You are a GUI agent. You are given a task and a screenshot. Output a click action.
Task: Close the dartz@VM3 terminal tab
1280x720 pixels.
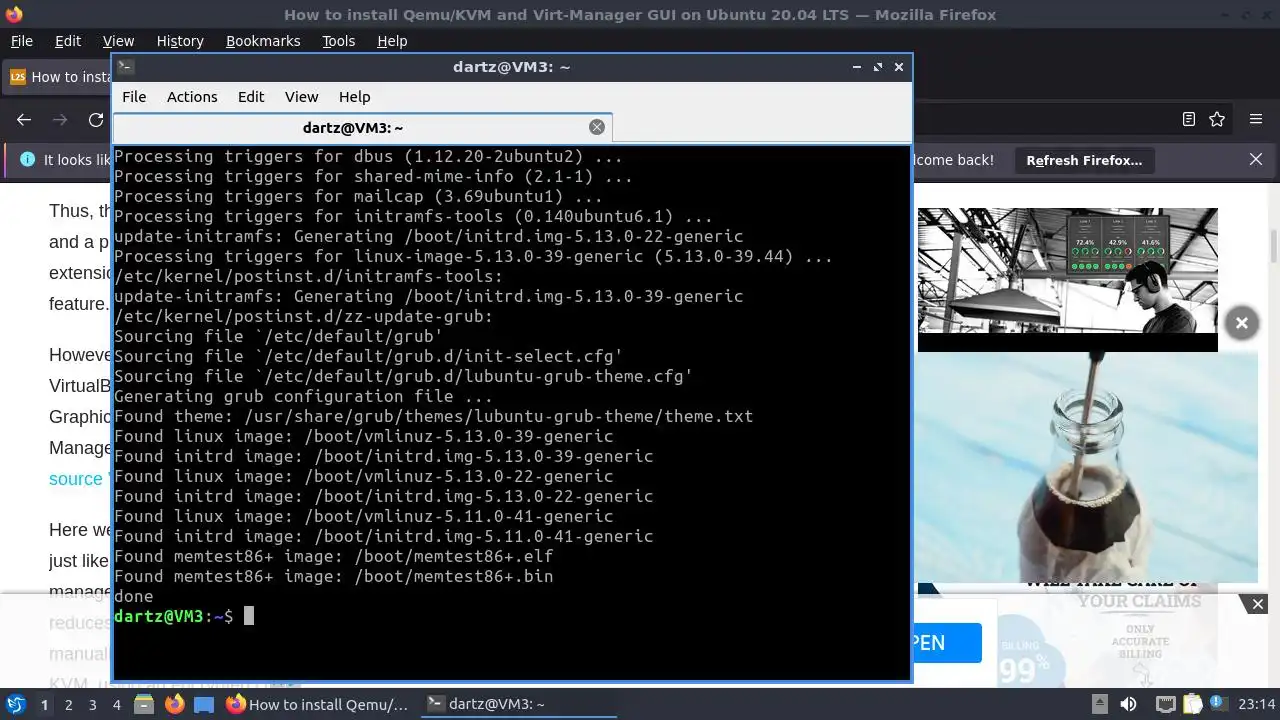597,127
